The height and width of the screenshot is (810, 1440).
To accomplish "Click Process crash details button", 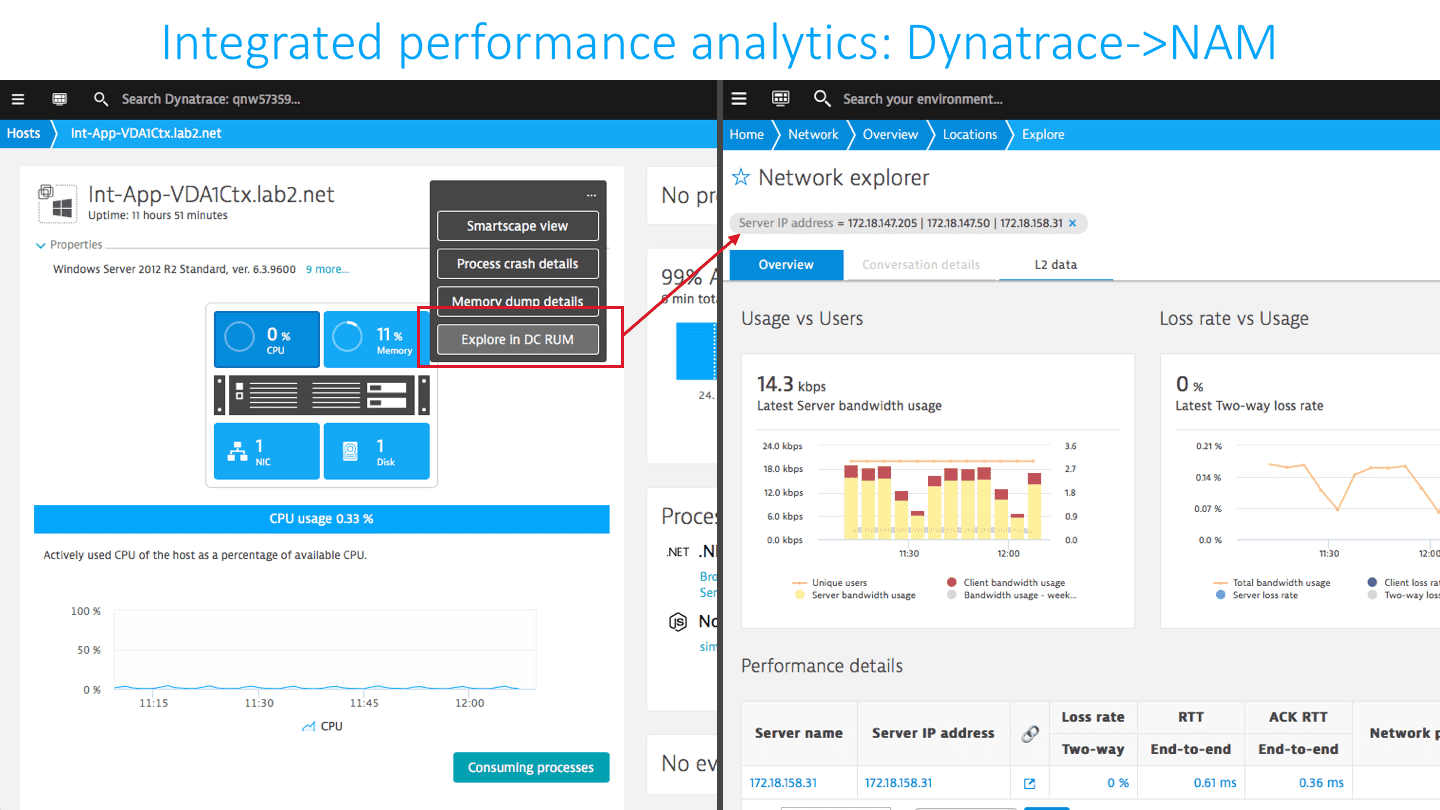I will tap(517, 264).
